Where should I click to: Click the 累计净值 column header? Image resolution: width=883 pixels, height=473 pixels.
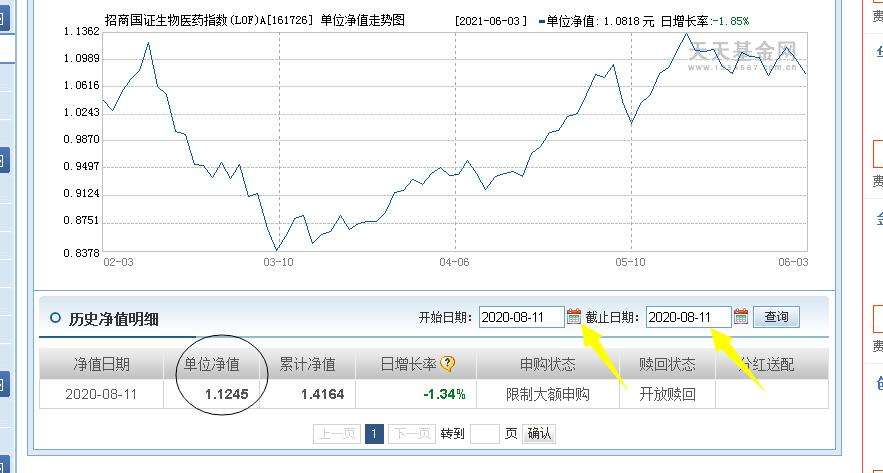point(307,364)
